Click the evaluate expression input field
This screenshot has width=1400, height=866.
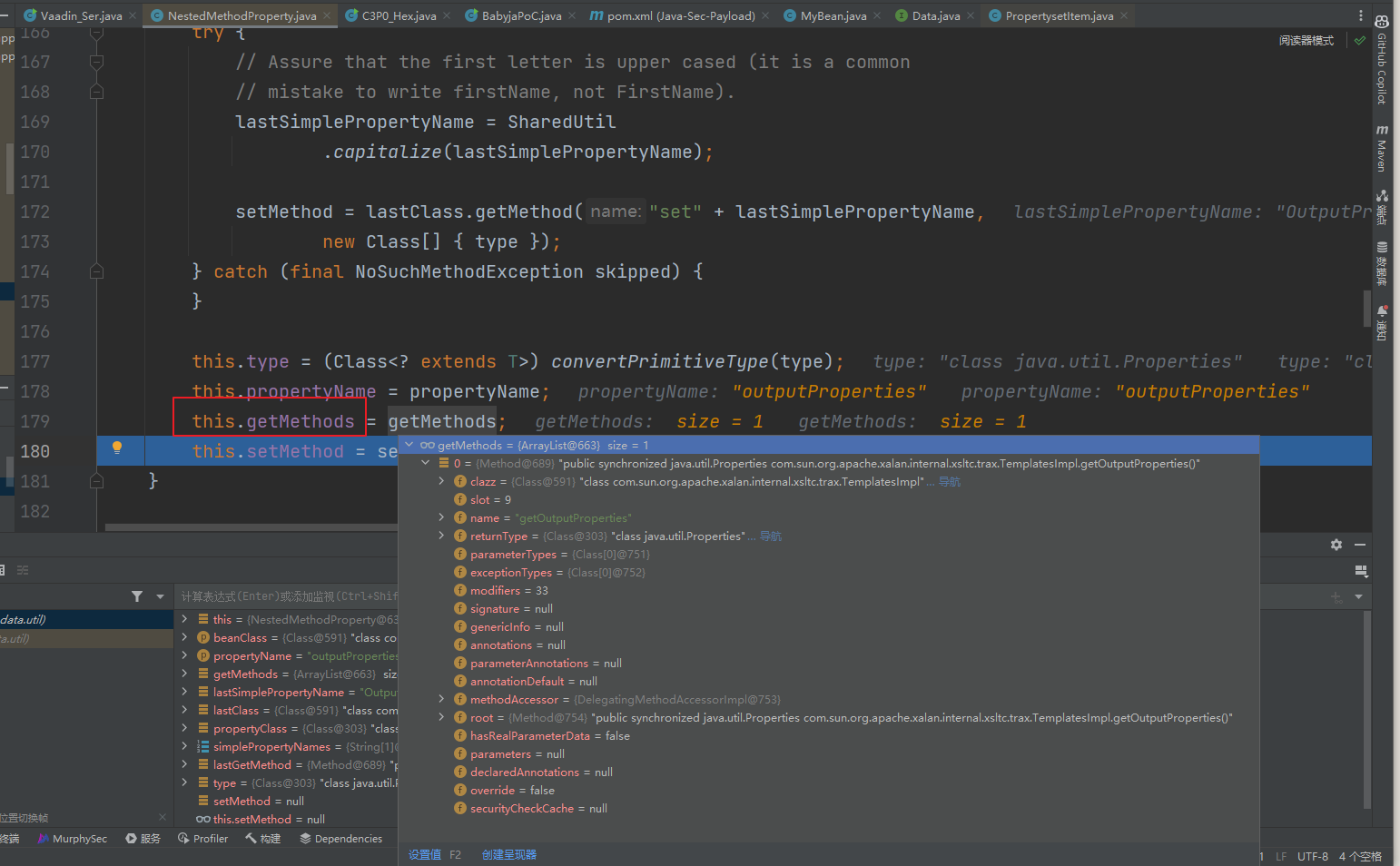tap(289, 596)
